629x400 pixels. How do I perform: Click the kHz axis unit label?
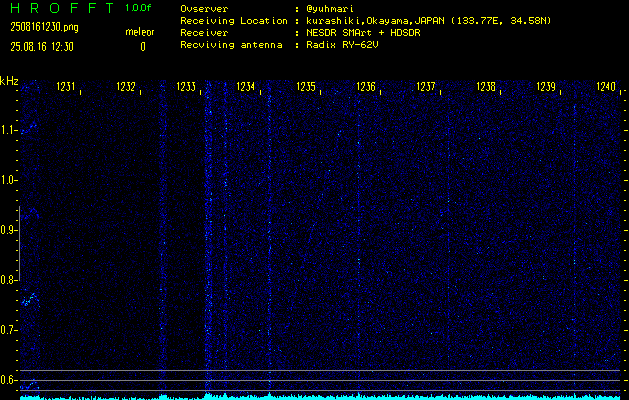pos(9,81)
